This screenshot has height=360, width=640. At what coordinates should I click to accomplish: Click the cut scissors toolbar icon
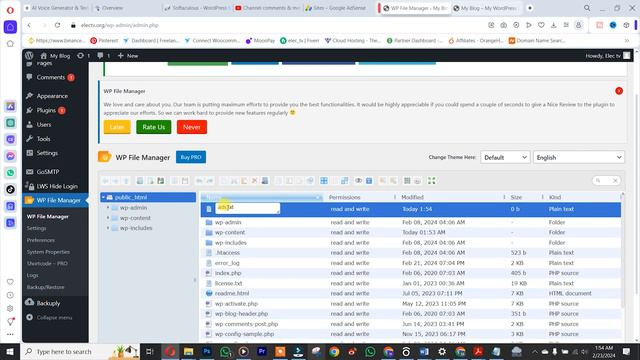[x=234, y=180]
